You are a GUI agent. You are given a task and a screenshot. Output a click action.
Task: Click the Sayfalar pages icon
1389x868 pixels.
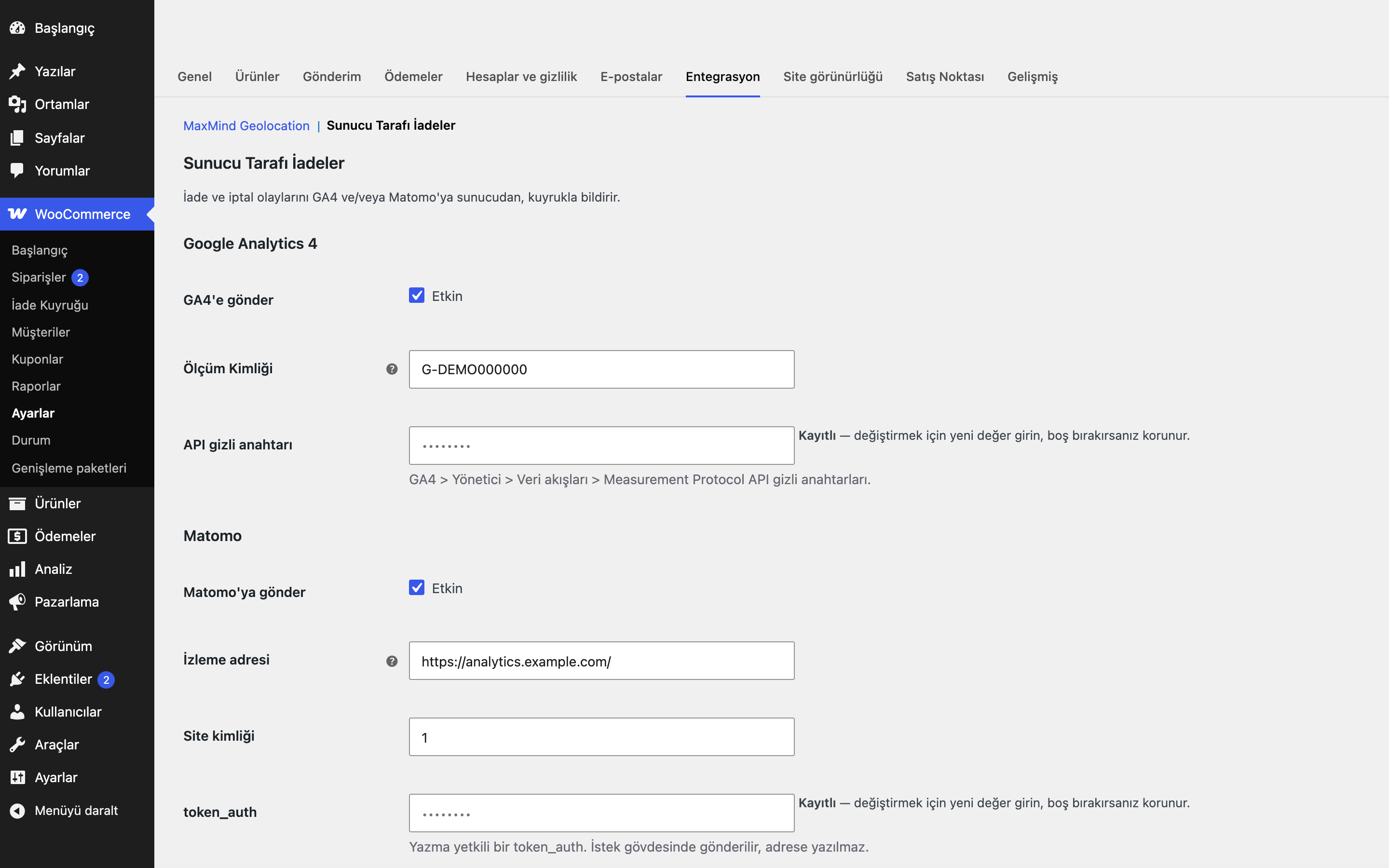[17, 138]
